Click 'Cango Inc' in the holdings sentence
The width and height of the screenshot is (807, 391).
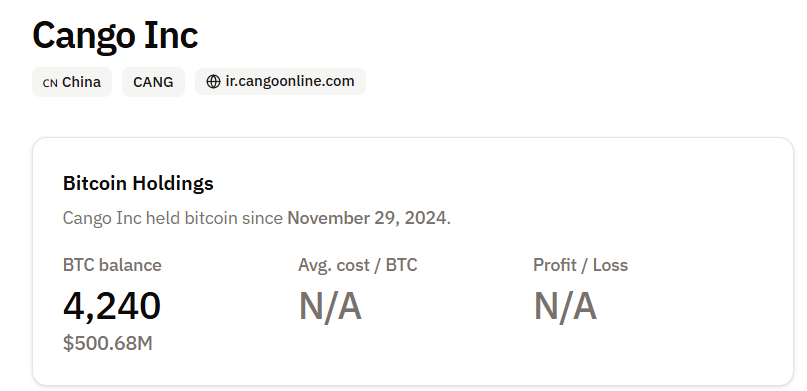pos(102,218)
